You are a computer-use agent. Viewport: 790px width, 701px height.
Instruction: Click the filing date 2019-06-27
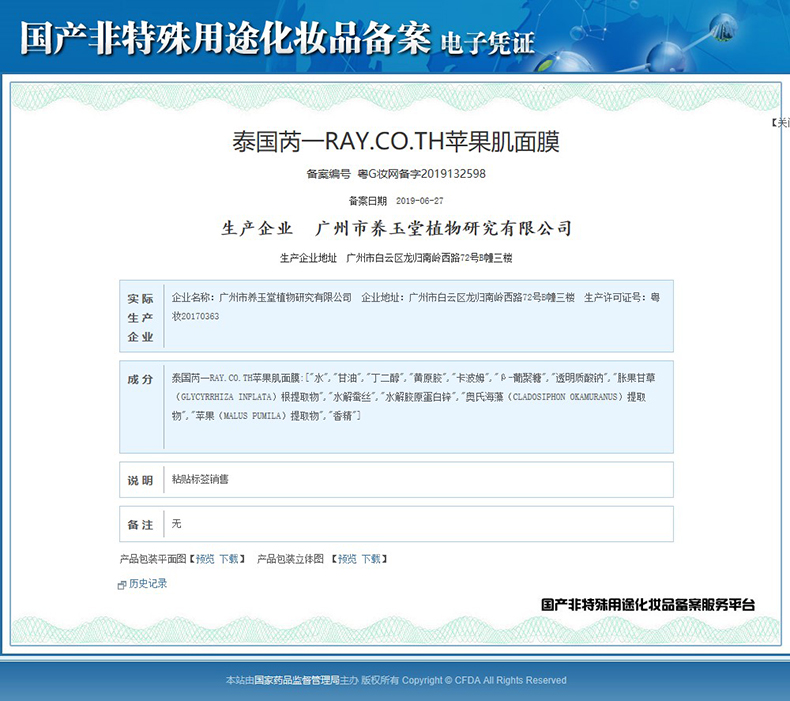(419, 200)
